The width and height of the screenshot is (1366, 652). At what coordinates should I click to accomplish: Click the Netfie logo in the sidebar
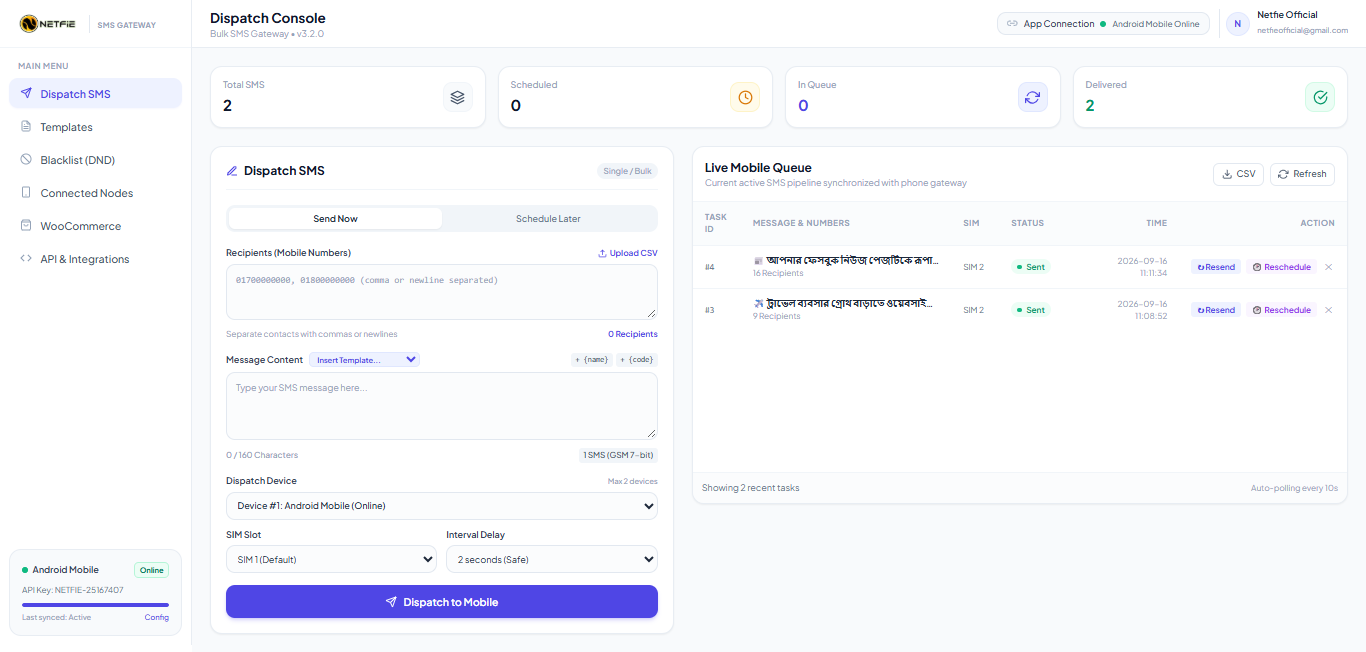click(x=48, y=24)
